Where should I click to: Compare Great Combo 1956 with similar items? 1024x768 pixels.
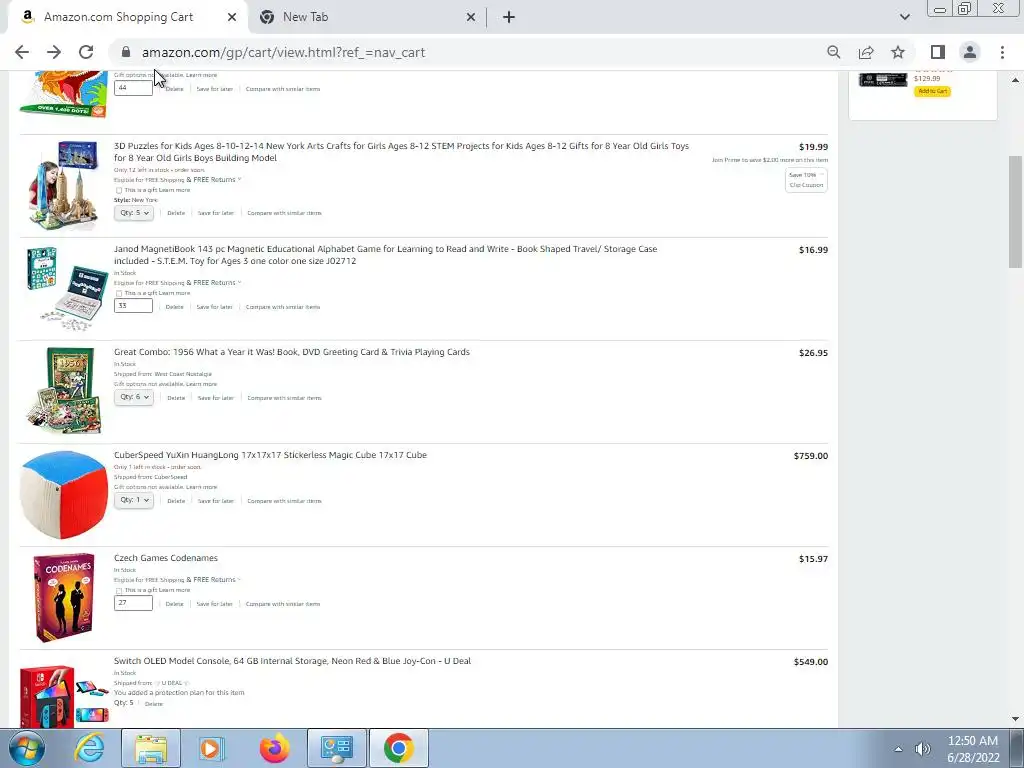pos(284,398)
